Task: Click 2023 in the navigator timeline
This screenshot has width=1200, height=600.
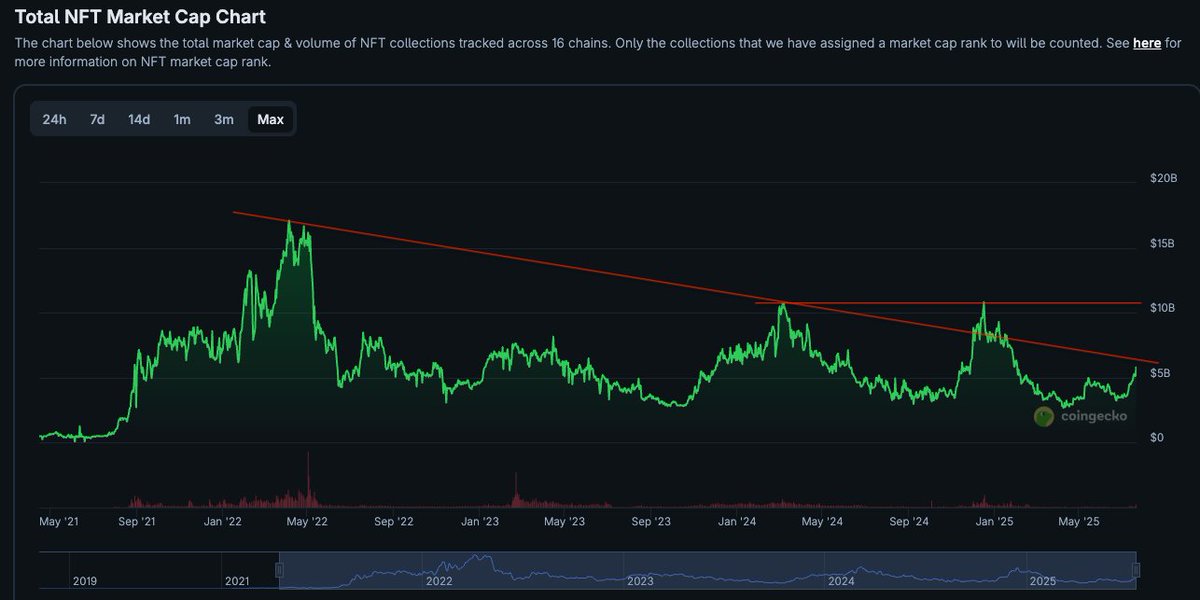Action: click(640, 581)
